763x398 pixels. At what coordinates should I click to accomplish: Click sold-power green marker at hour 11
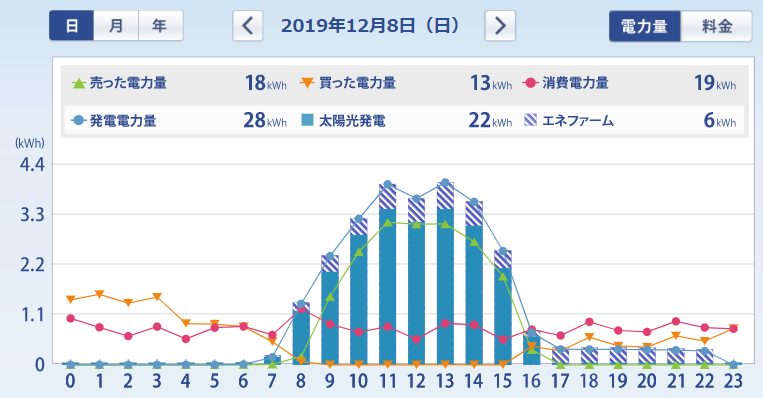pos(388,223)
